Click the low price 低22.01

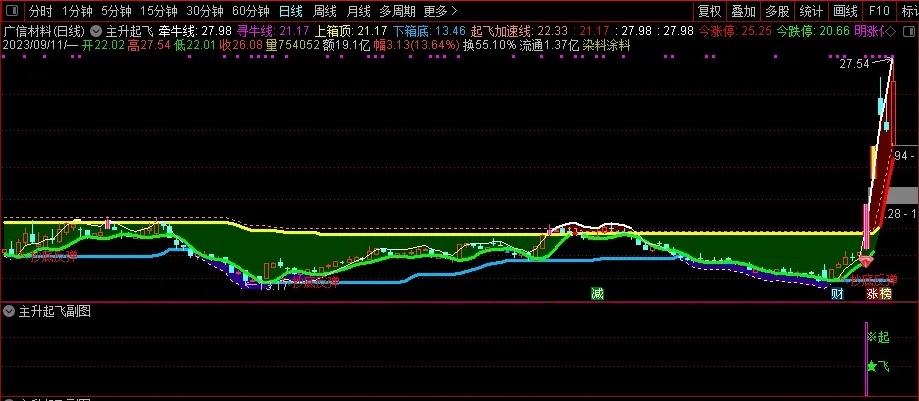(x=195, y=45)
